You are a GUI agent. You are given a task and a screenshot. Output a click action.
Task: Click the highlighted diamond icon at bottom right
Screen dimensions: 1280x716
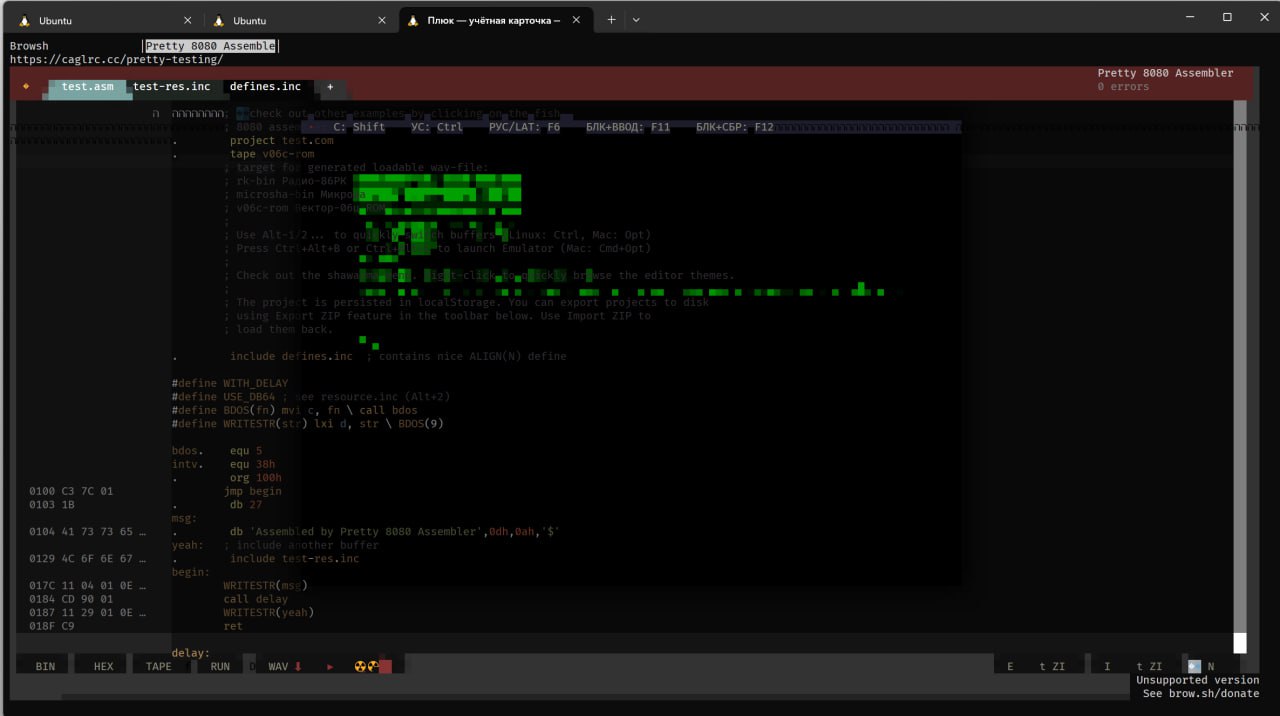click(1193, 666)
